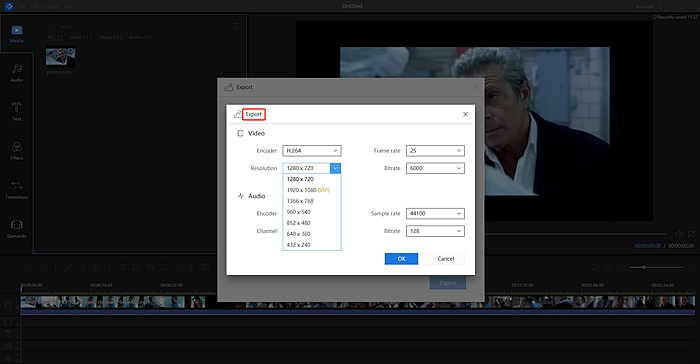Screen dimensions: 700x364
Task: Click the preview playback progress bar
Action: 575,234
